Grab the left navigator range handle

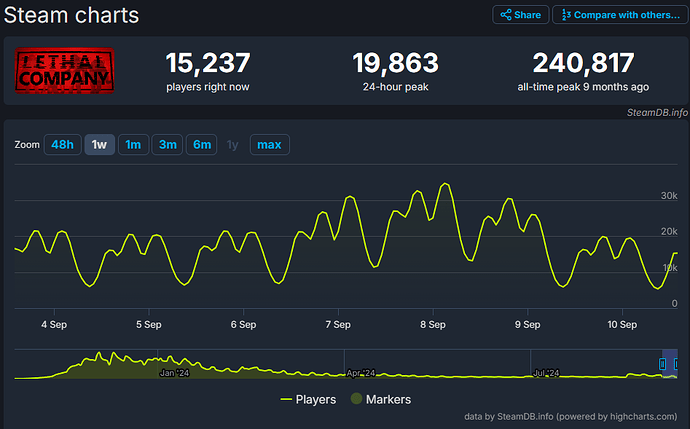tap(662, 364)
